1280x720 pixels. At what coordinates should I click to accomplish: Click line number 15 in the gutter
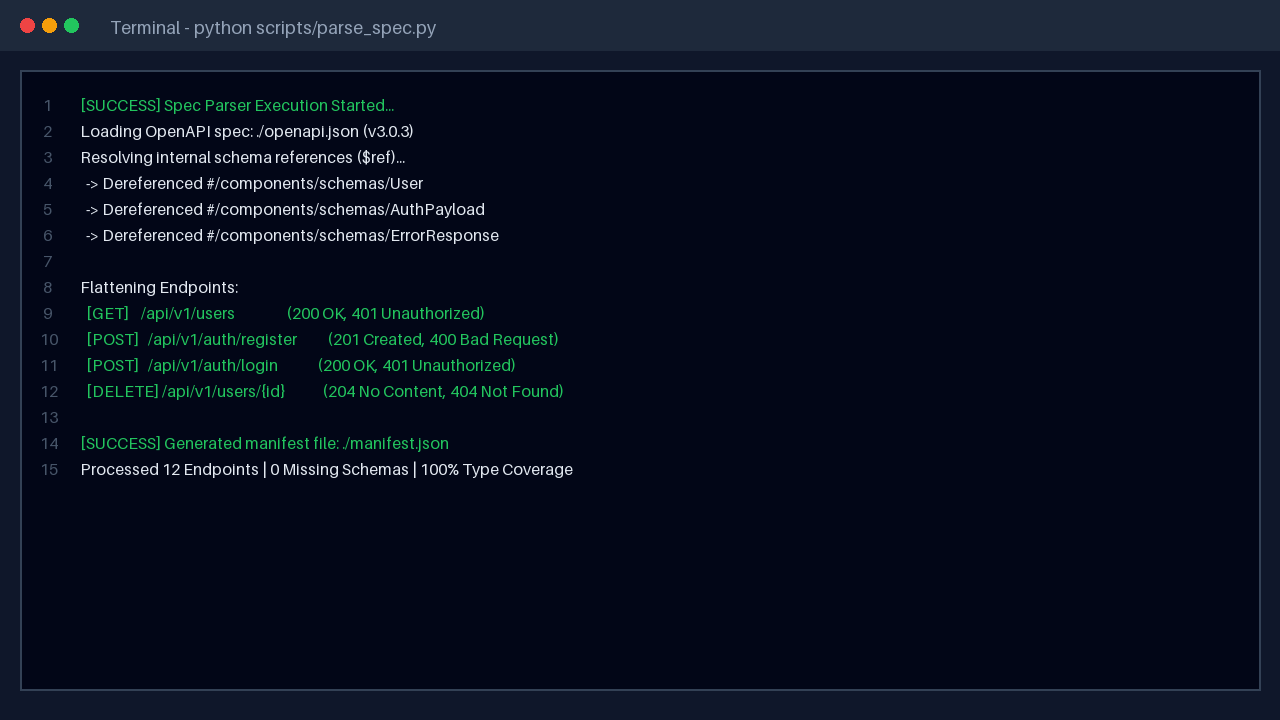[x=50, y=470]
